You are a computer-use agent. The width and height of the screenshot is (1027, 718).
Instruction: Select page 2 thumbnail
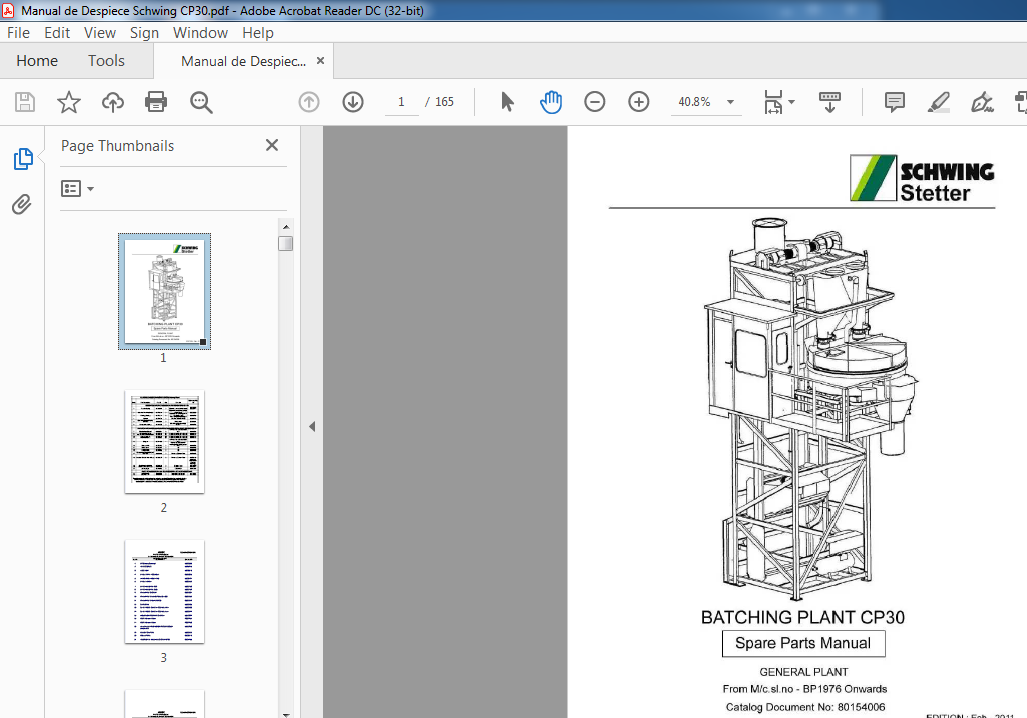click(164, 442)
